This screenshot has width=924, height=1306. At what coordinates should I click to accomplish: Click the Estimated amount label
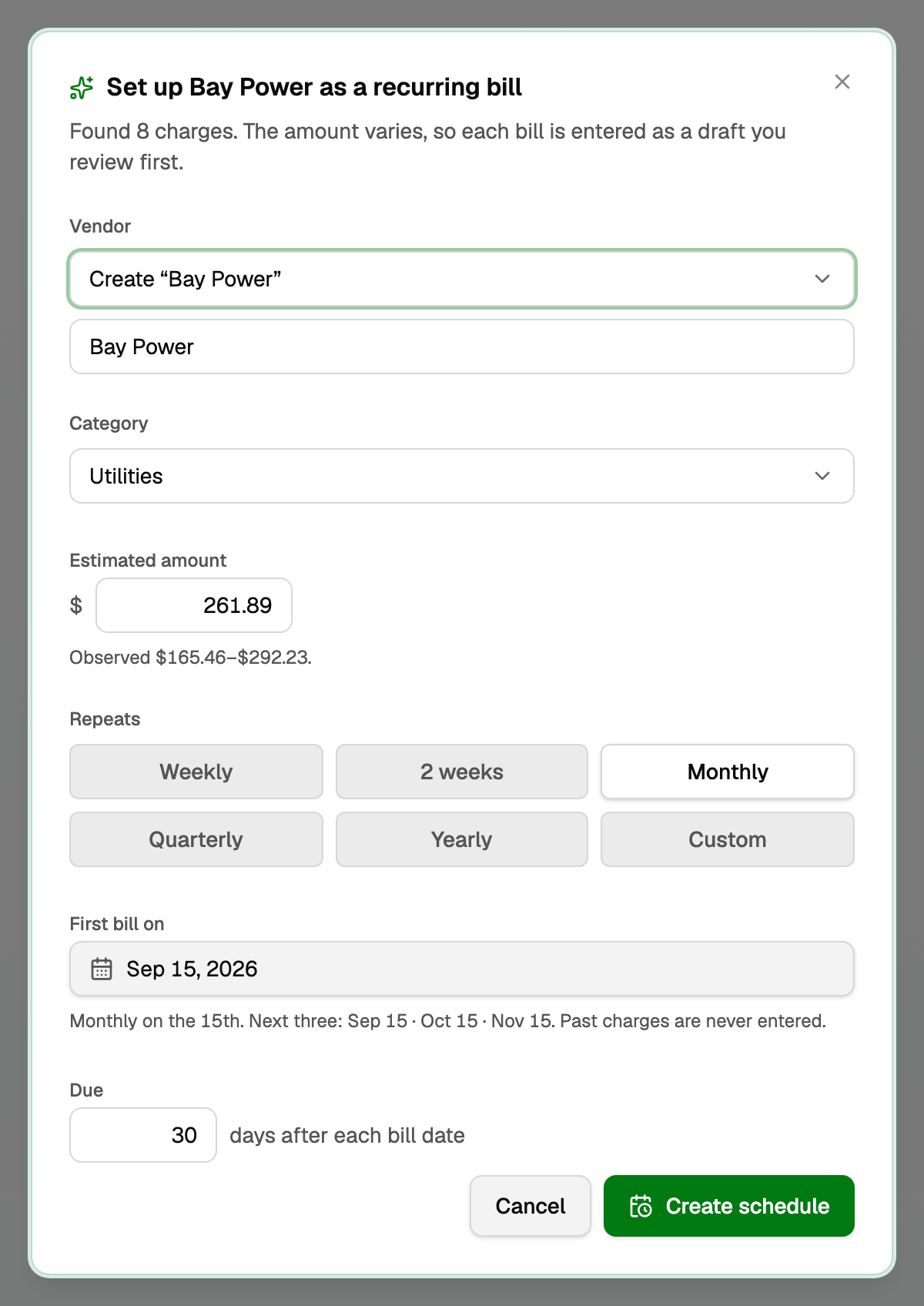[148, 561]
